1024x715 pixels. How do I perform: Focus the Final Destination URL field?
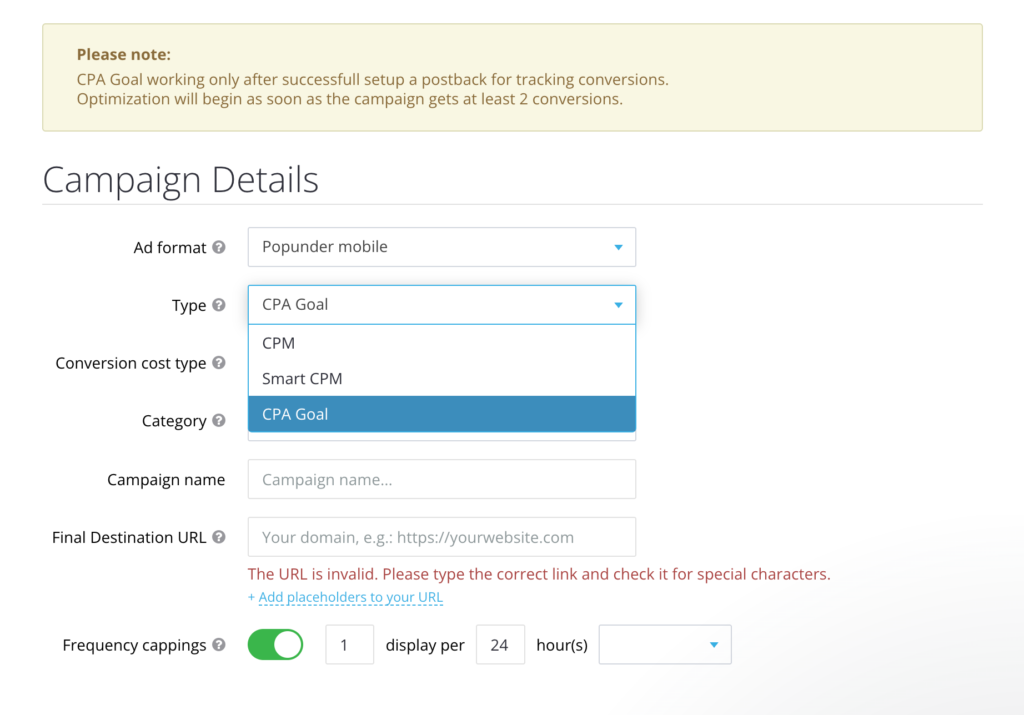(x=441, y=537)
